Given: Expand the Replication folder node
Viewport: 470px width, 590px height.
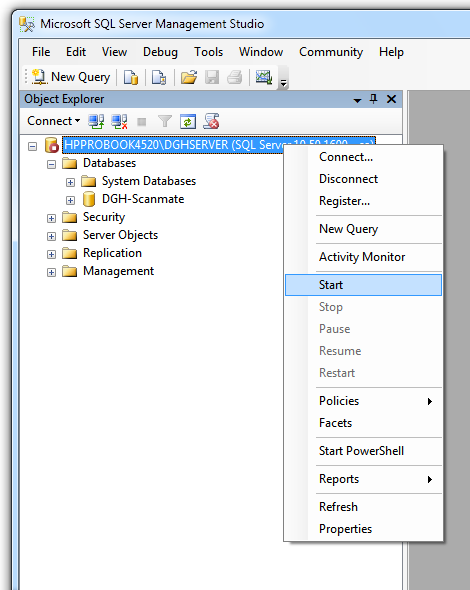Looking at the screenshot, I should (x=52, y=254).
